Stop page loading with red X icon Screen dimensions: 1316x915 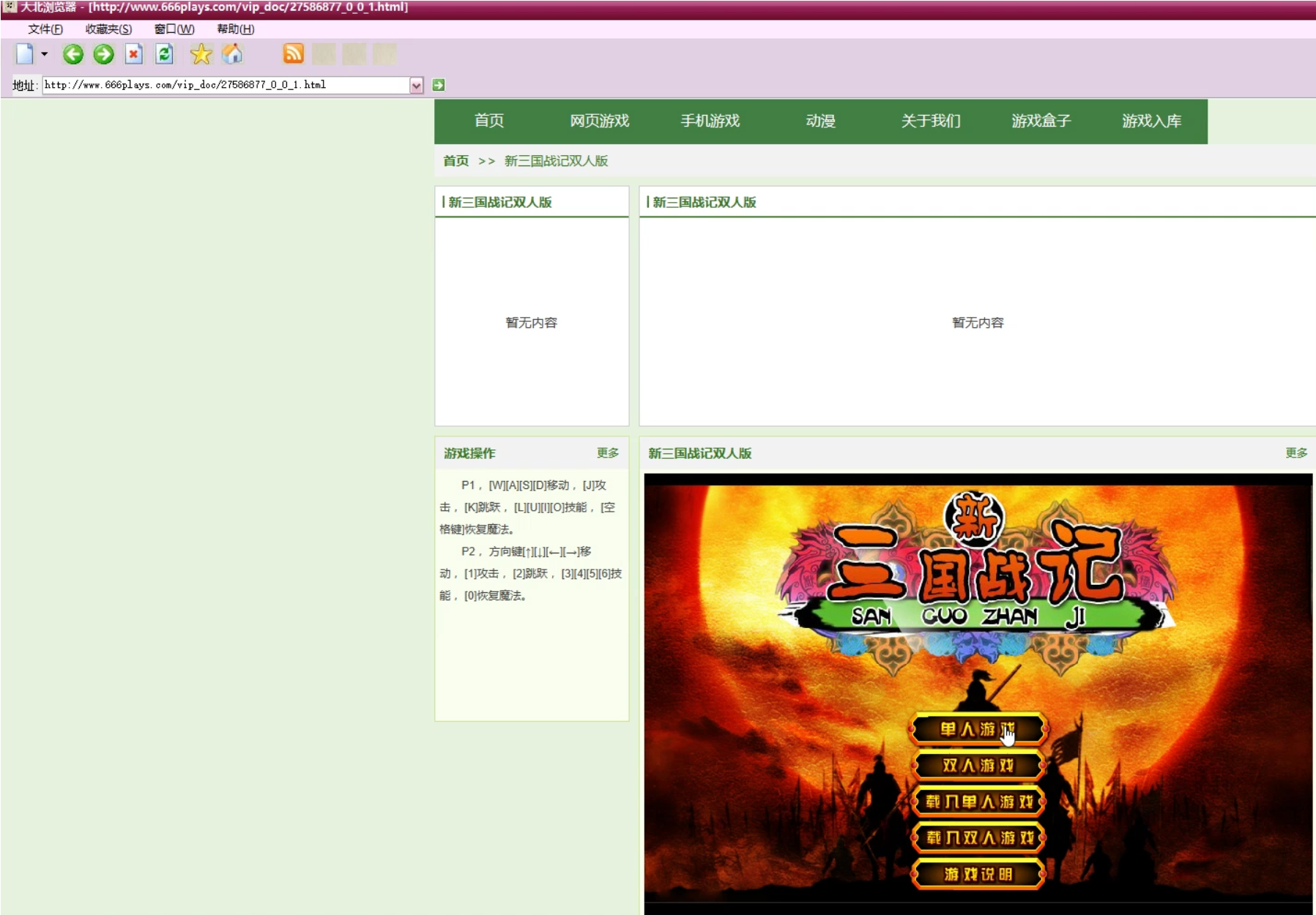[x=133, y=54]
